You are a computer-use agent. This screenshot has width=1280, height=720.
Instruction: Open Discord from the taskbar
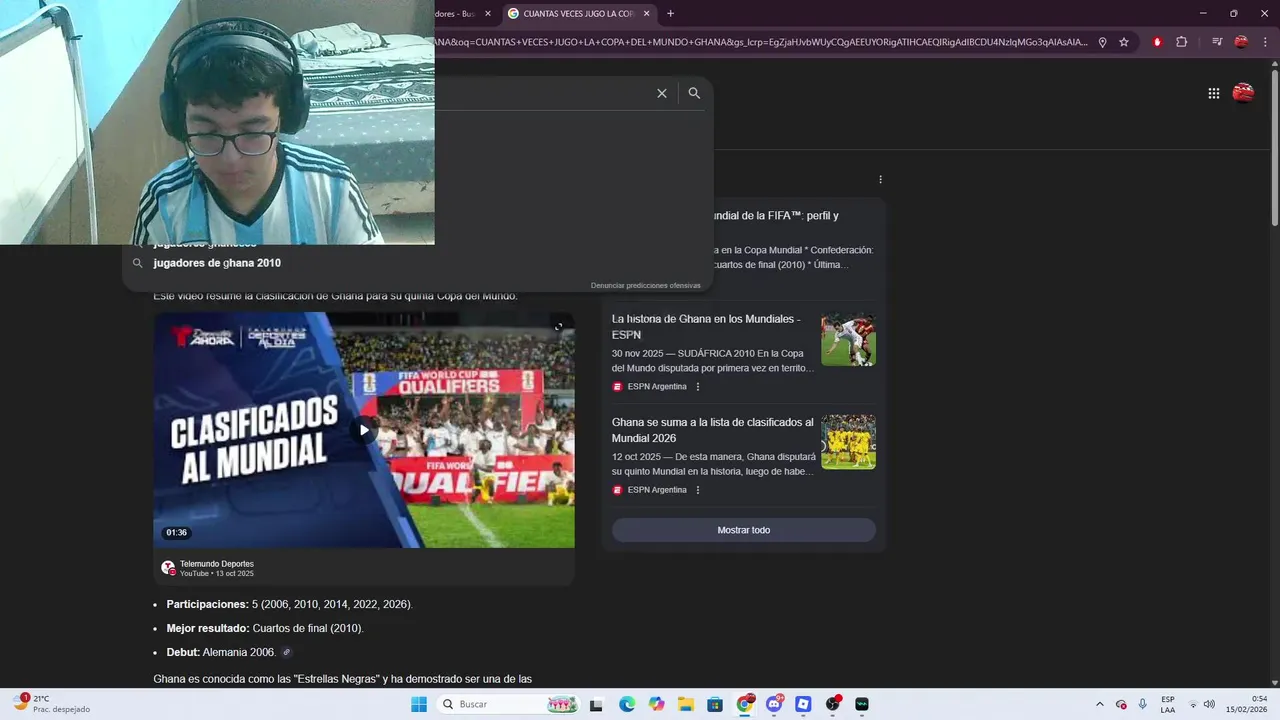click(774, 704)
